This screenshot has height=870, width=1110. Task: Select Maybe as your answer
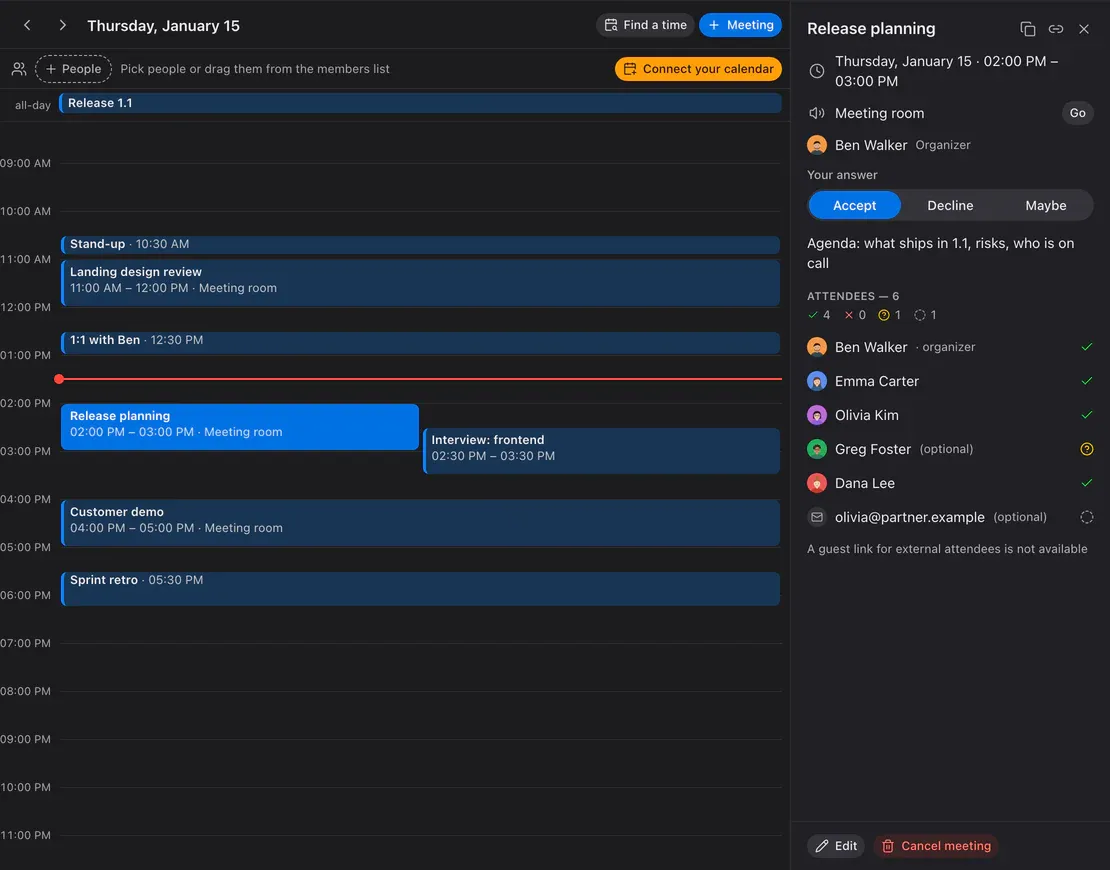(1046, 205)
